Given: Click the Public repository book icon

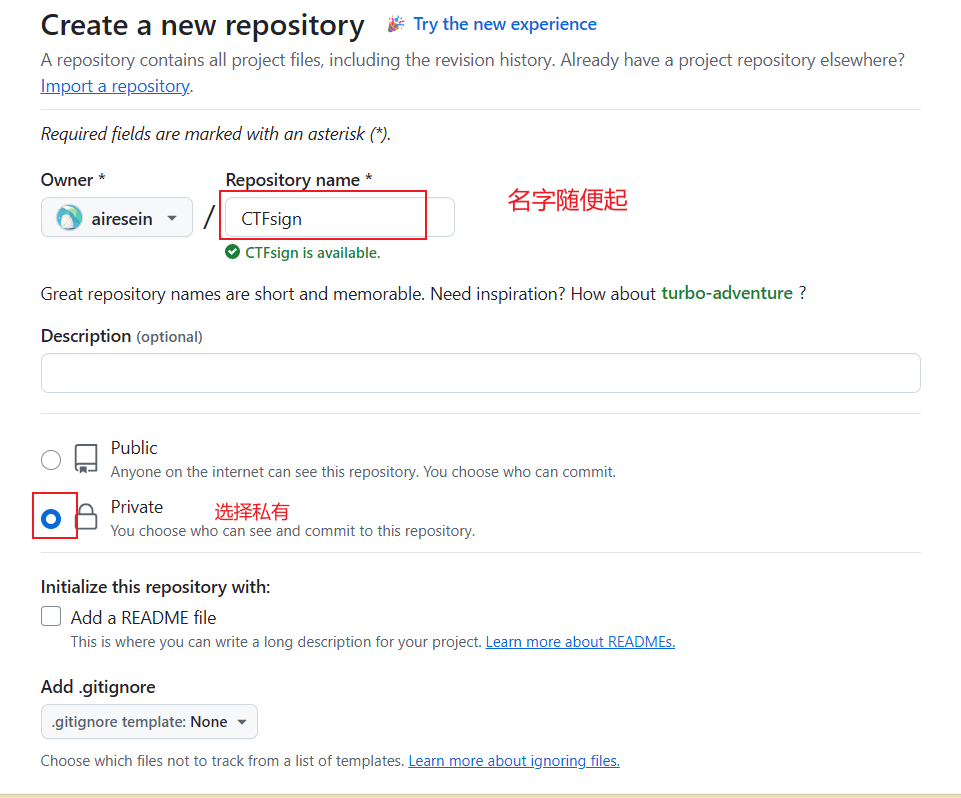Looking at the screenshot, I should (x=86, y=459).
